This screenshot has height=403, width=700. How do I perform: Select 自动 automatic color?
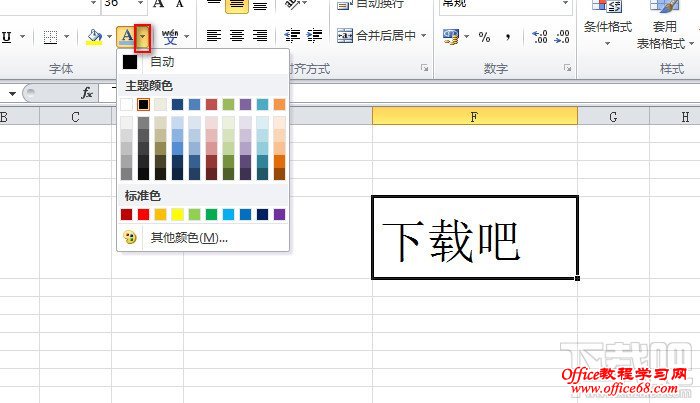point(203,62)
